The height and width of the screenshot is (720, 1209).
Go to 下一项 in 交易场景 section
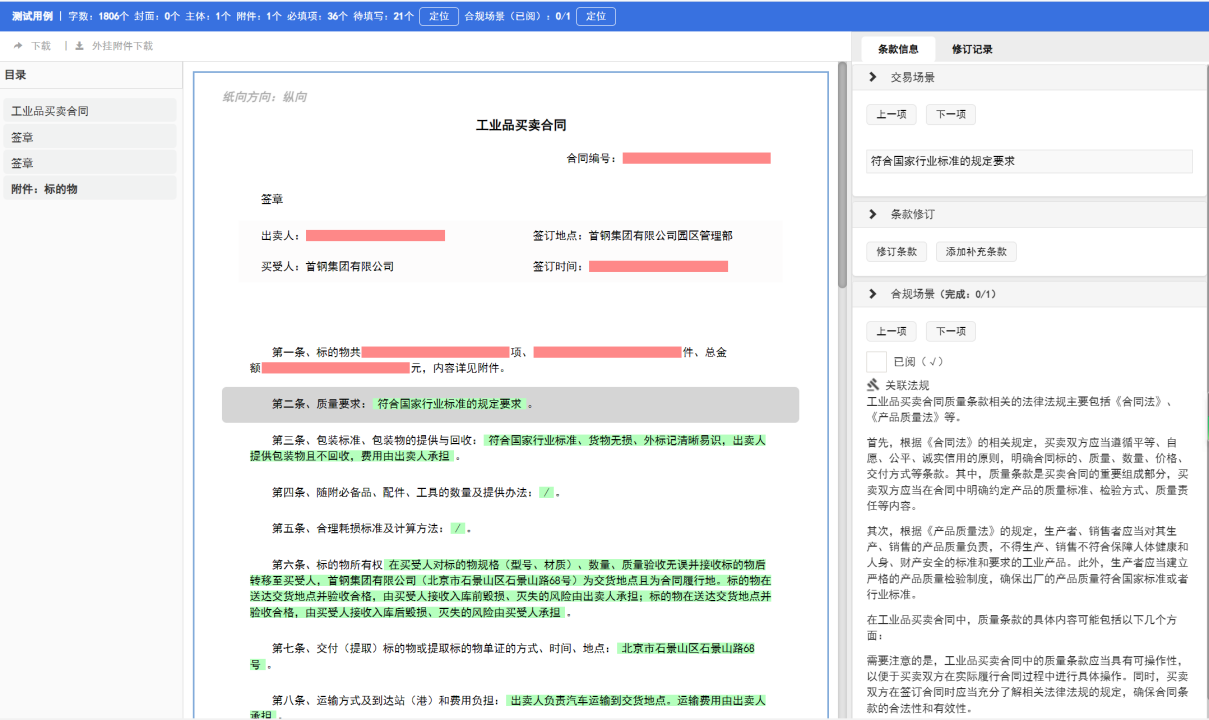tap(950, 115)
